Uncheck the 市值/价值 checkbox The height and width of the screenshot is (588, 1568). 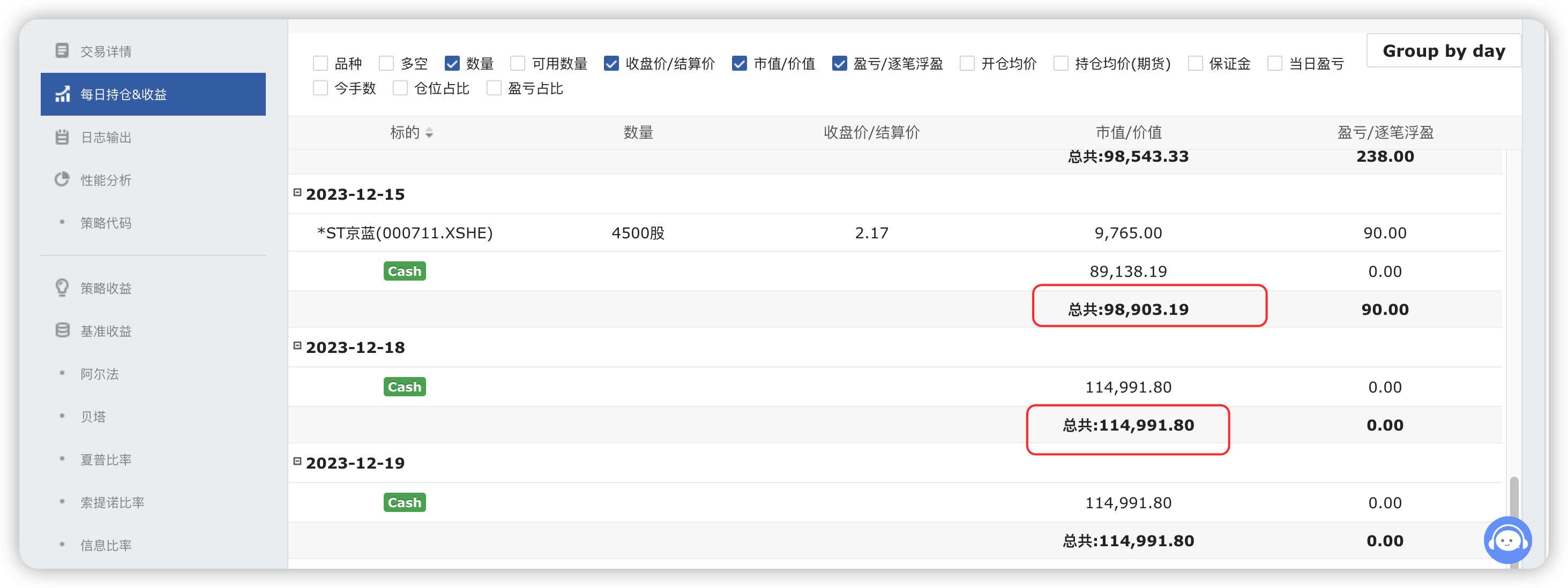coord(739,63)
